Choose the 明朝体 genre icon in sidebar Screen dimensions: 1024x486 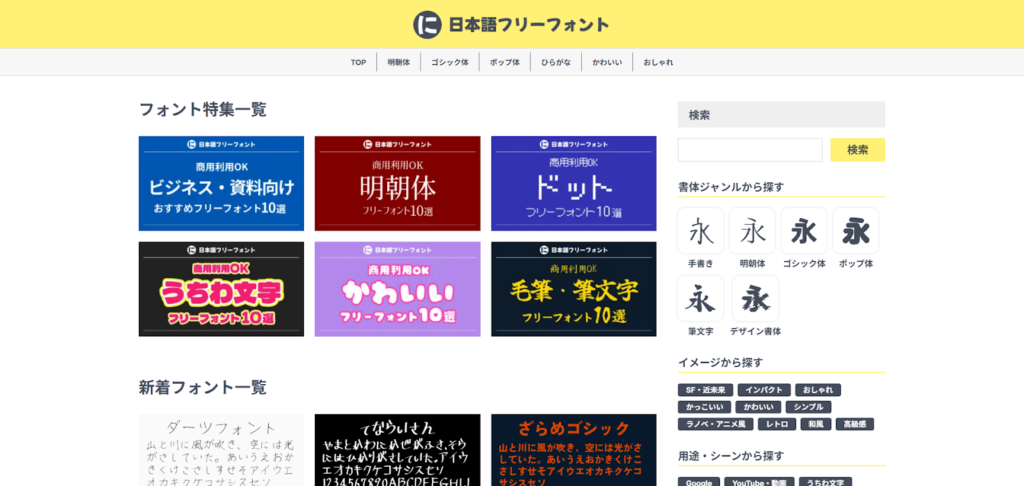(x=752, y=232)
